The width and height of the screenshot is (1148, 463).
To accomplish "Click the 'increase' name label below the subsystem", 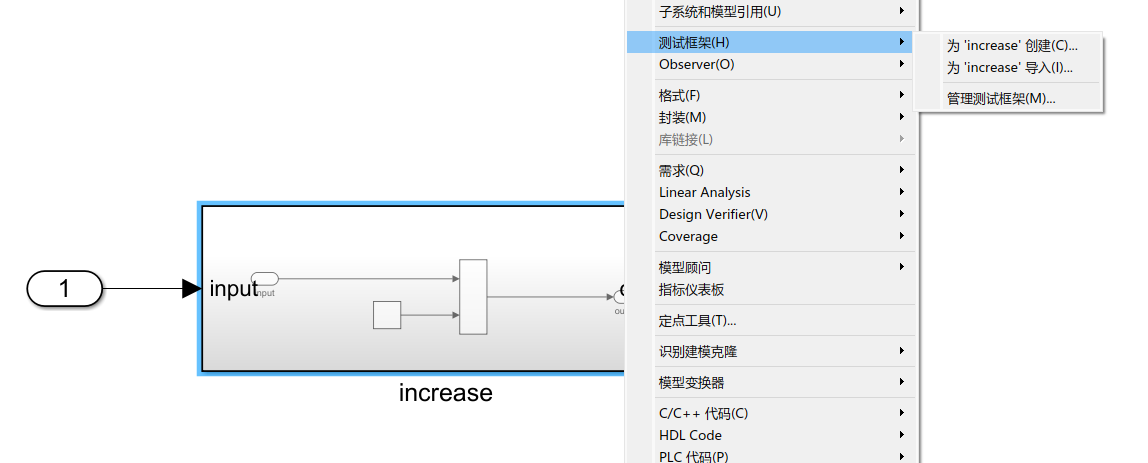I will 445,393.
